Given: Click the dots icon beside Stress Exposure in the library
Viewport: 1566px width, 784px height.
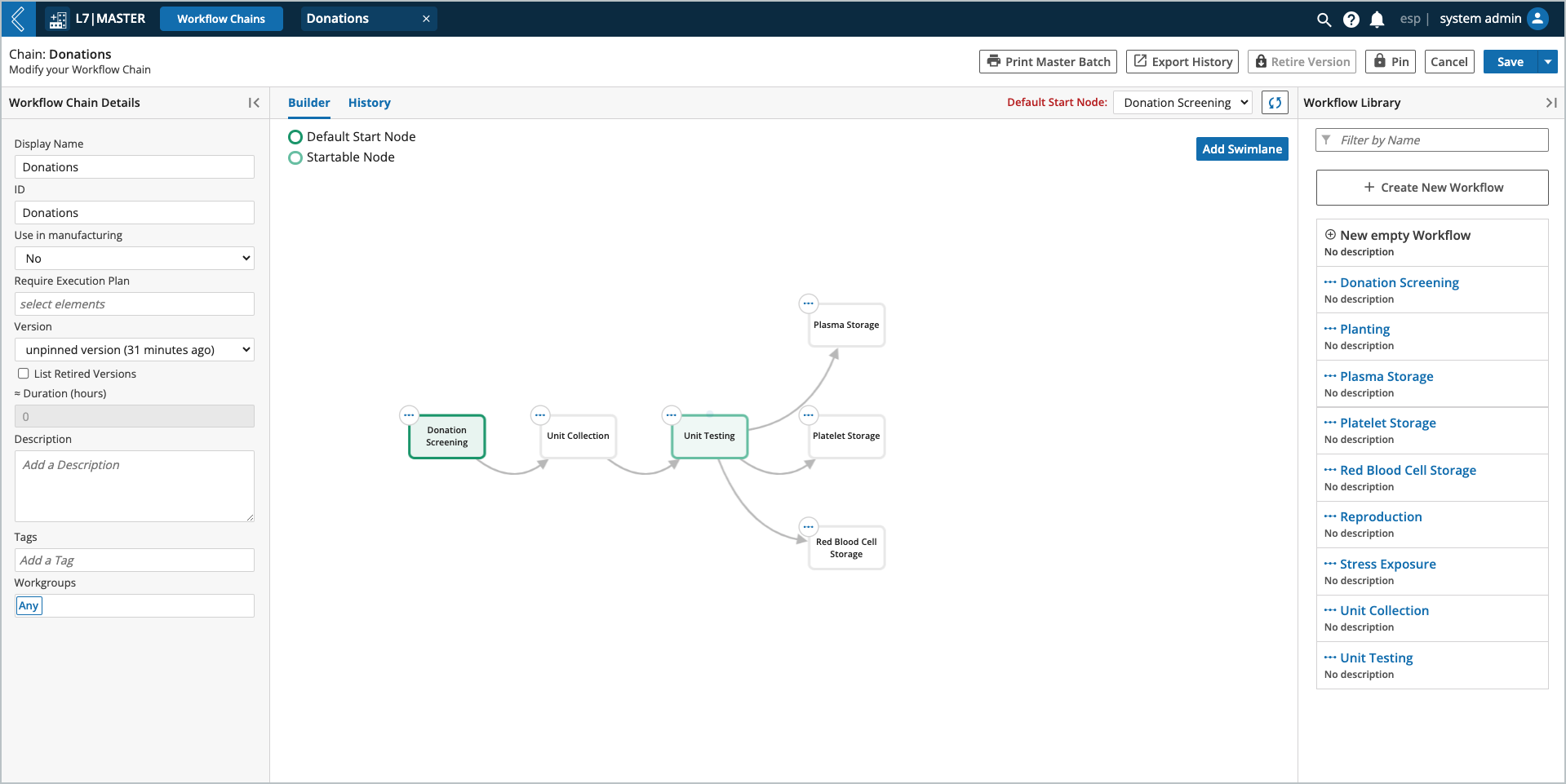Looking at the screenshot, I should [x=1330, y=564].
